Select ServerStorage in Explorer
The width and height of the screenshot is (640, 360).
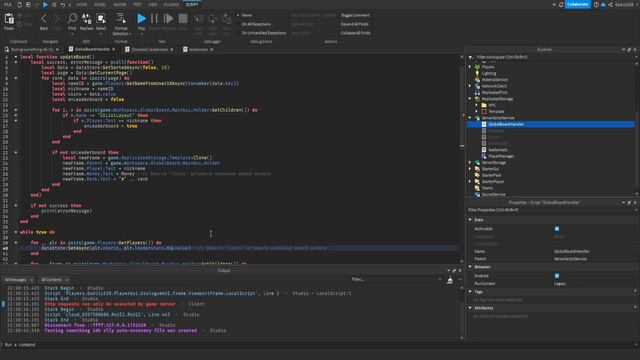(x=494, y=162)
